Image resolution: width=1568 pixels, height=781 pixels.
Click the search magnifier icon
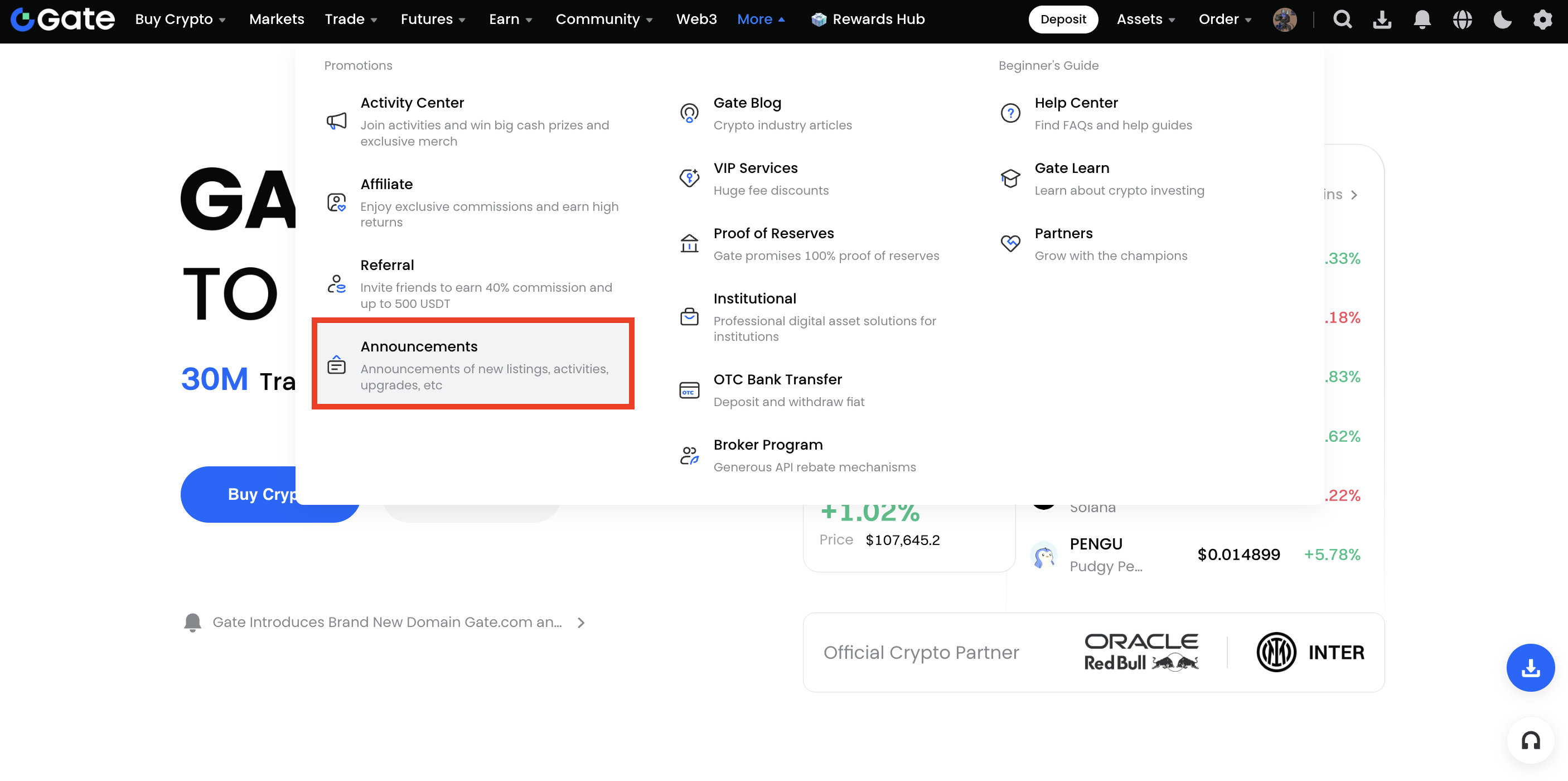point(1342,20)
